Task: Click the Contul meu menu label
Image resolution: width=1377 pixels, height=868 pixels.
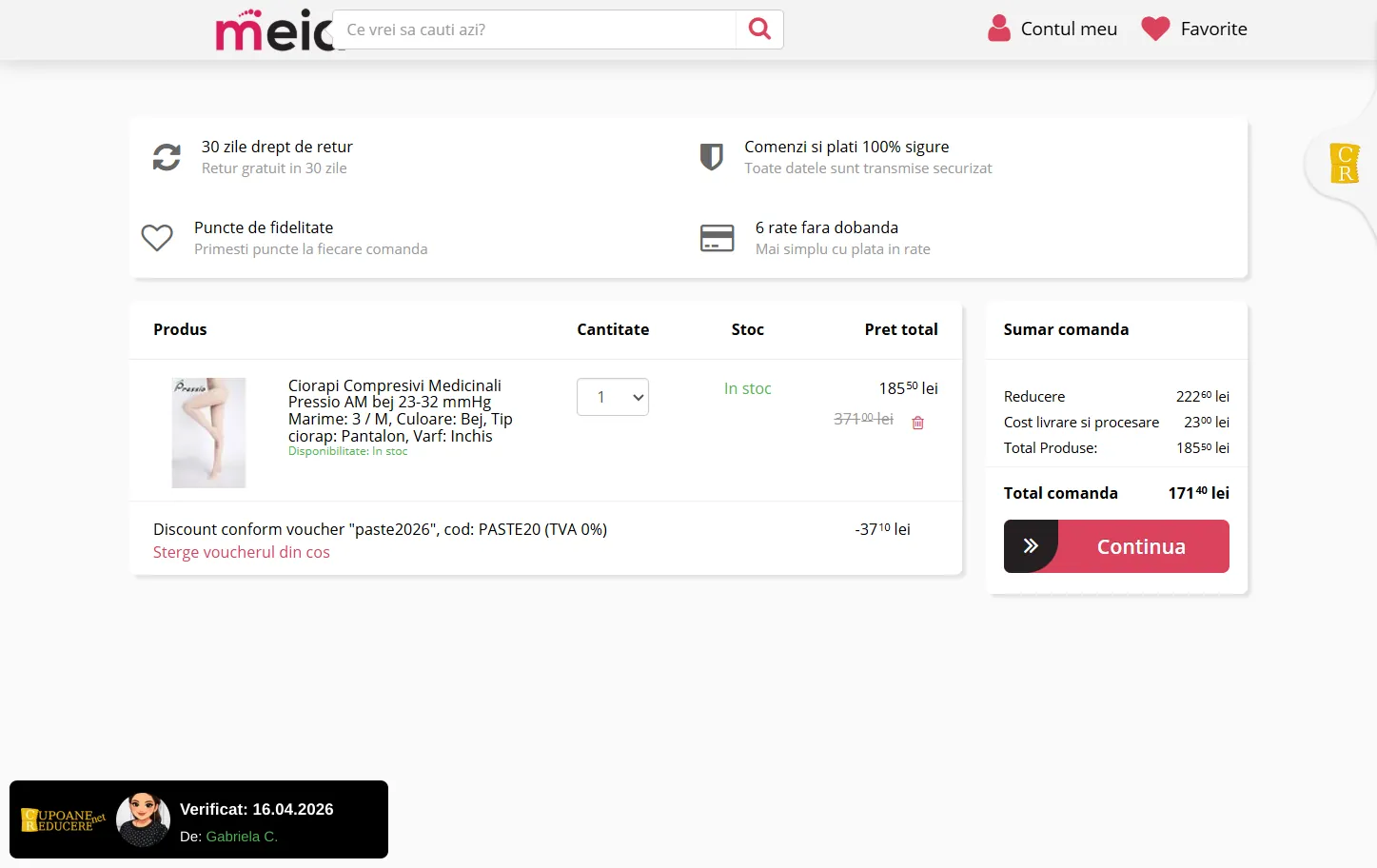Action: 1069,30
